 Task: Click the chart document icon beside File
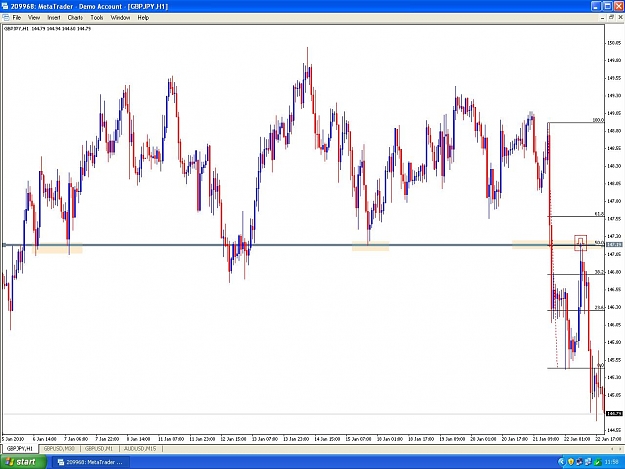click(x=6, y=18)
